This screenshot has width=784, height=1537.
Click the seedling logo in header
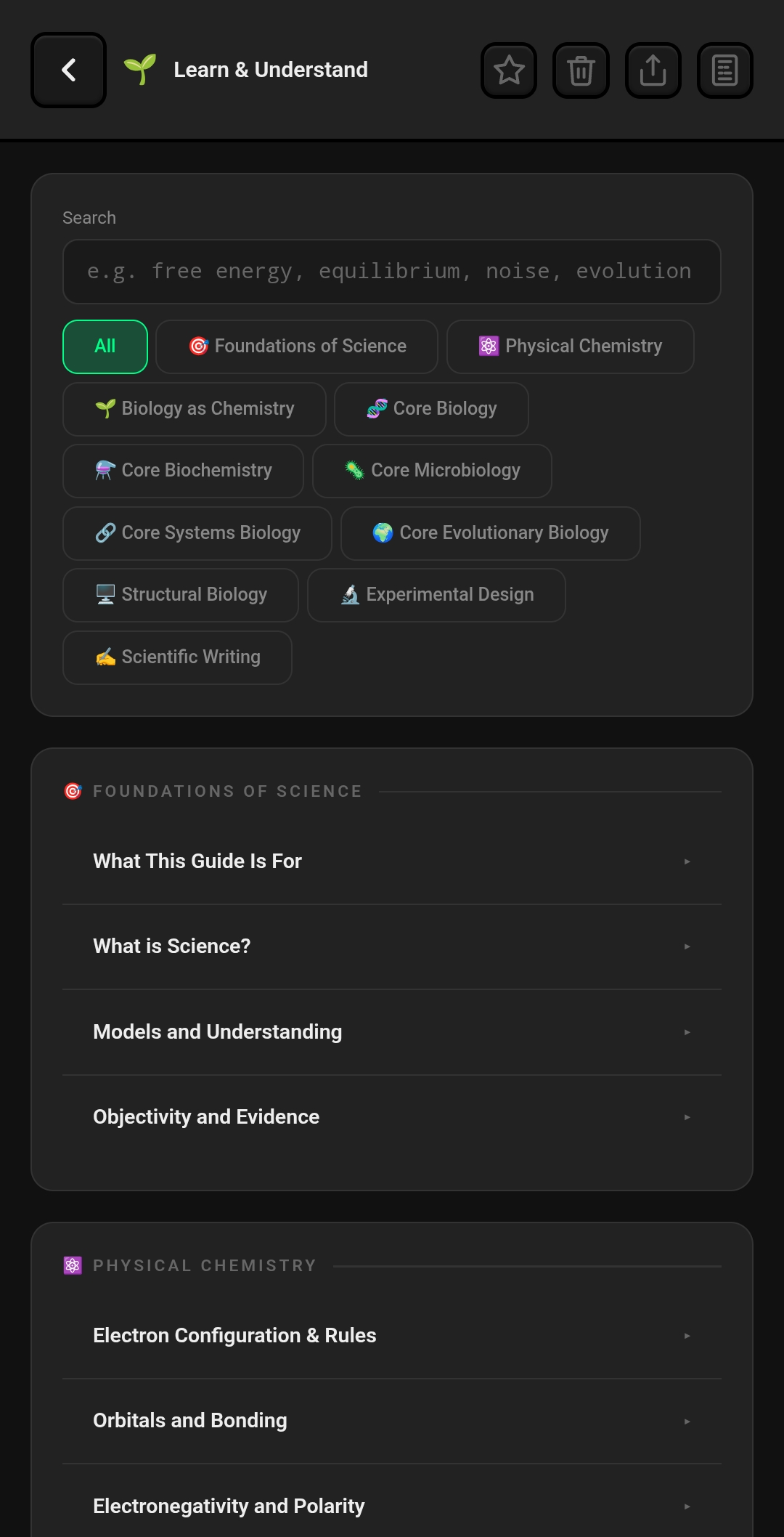(x=140, y=70)
